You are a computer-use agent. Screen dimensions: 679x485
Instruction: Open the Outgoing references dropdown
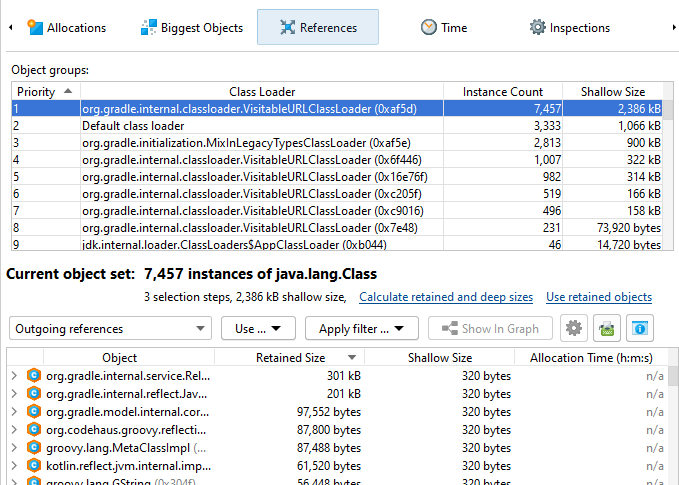click(x=110, y=329)
